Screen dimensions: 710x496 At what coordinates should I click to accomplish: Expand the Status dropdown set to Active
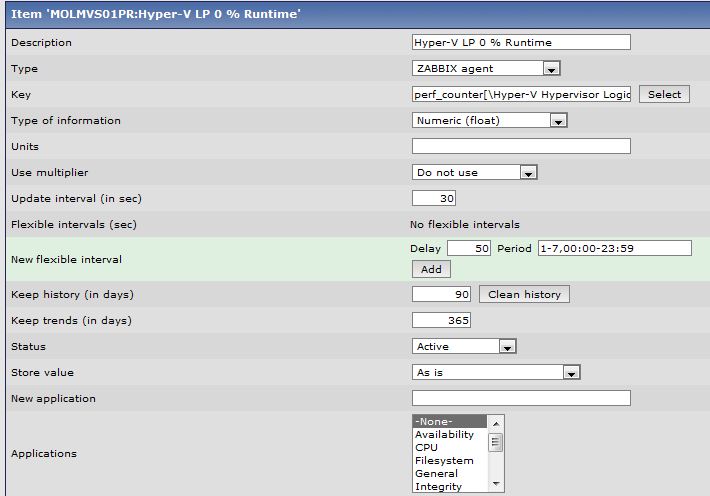click(465, 347)
